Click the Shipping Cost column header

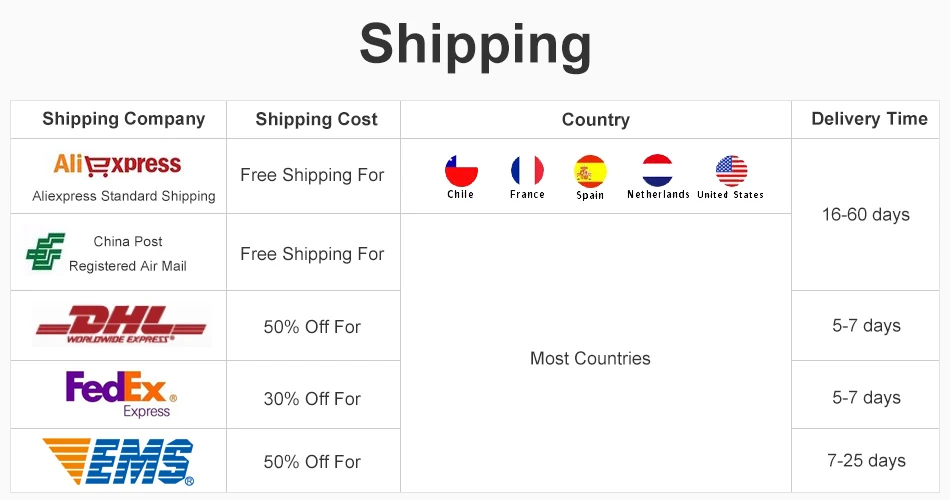[x=316, y=120]
